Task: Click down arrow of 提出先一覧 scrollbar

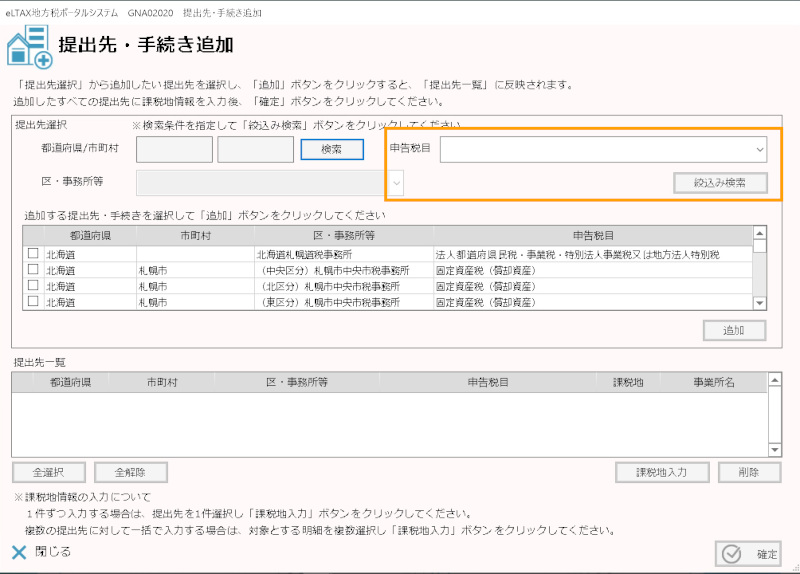Action: click(x=775, y=450)
